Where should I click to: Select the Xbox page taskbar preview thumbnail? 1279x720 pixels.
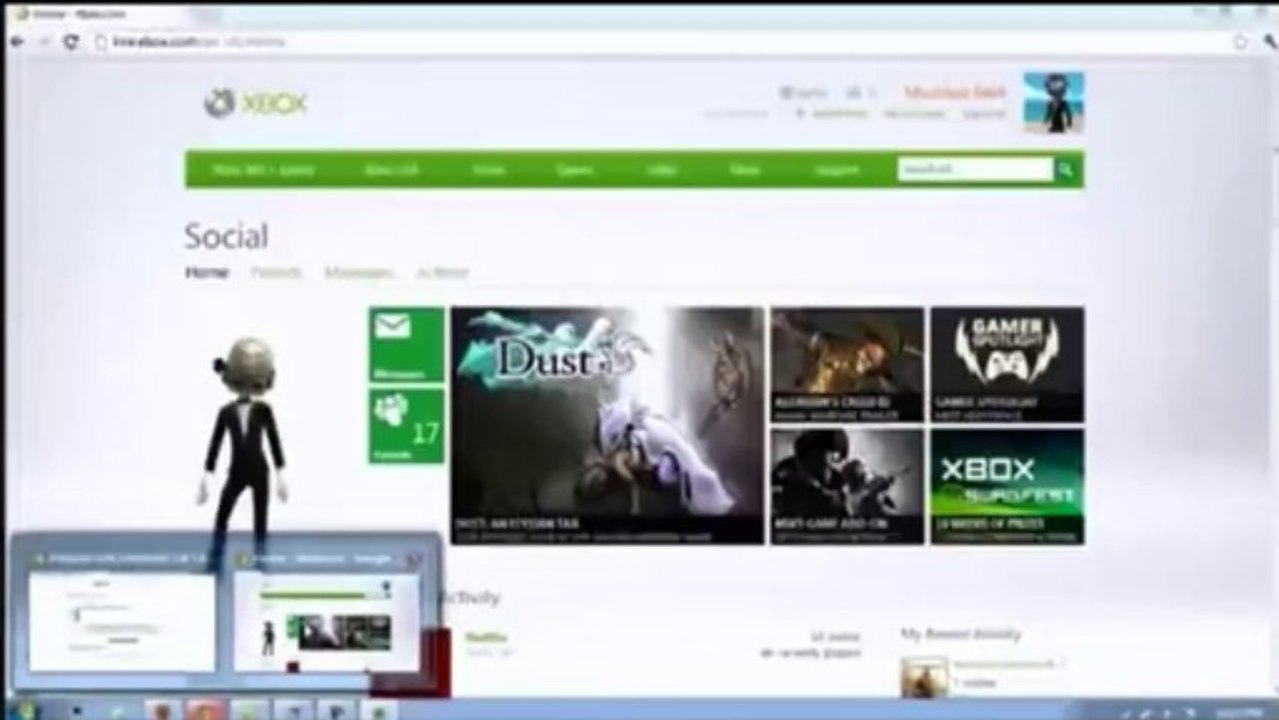point(327,622)
